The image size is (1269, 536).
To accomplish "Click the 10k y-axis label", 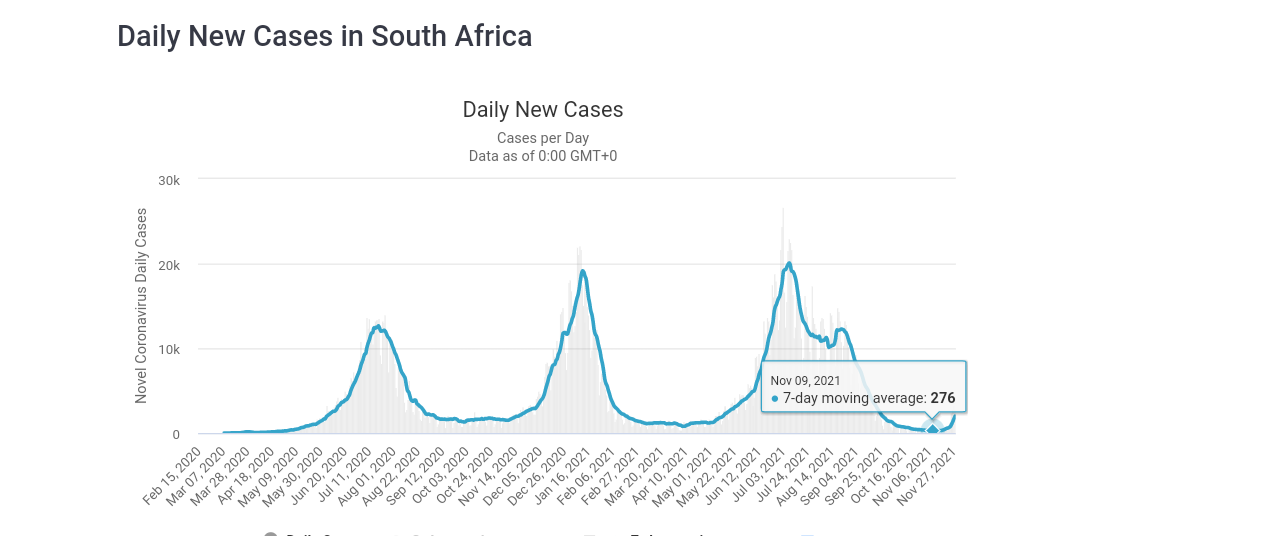I will coord(169,349).
